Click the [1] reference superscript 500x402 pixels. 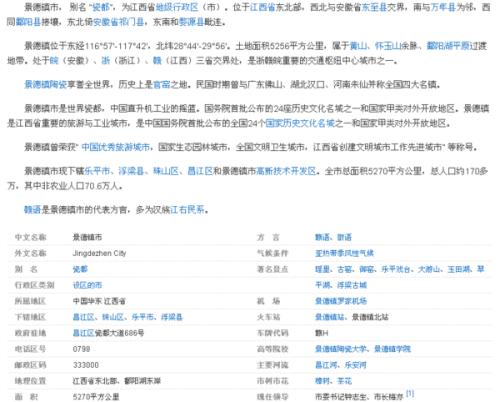click(x=410, y=394)
